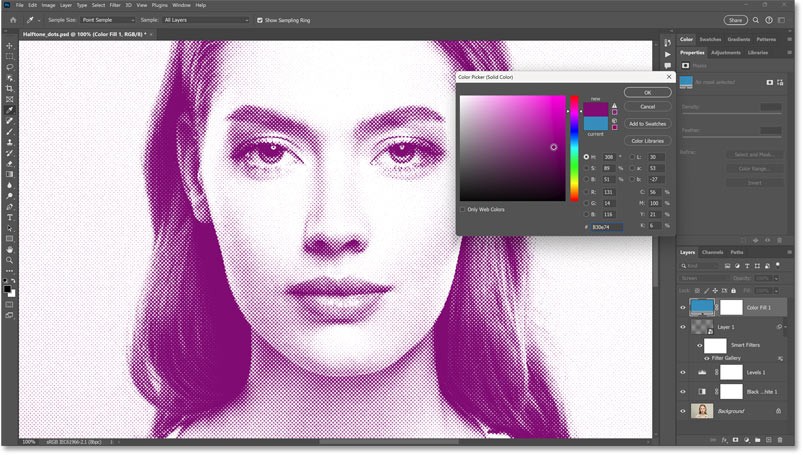Click the vertical hue slider strip
Image resolution: width=803 pixels, height=455 pixels.
tap(574, 148)
